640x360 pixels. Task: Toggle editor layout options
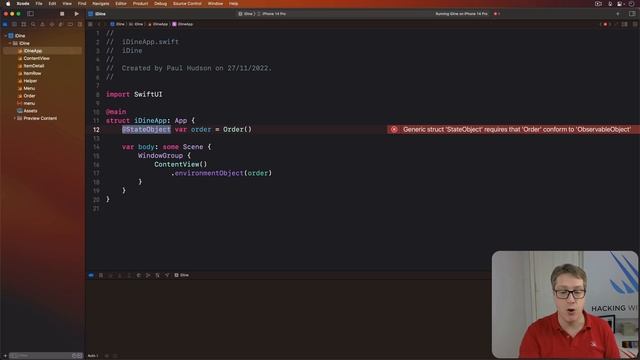point(624,24)
